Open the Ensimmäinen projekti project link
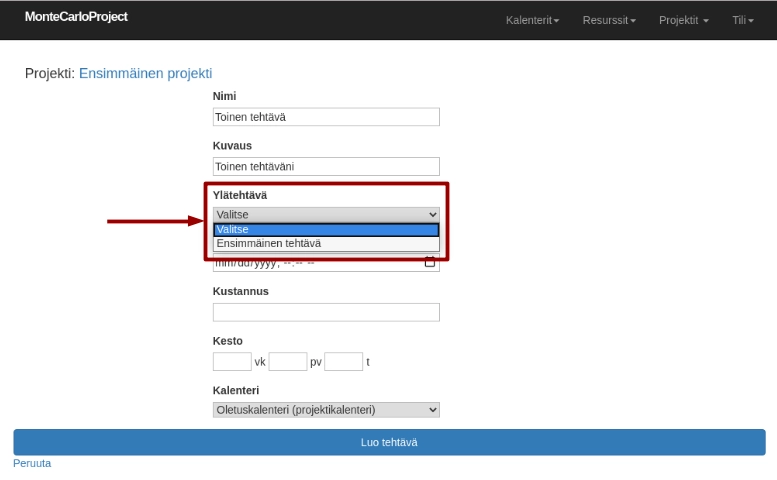777x480 pixels. (145, 73)
